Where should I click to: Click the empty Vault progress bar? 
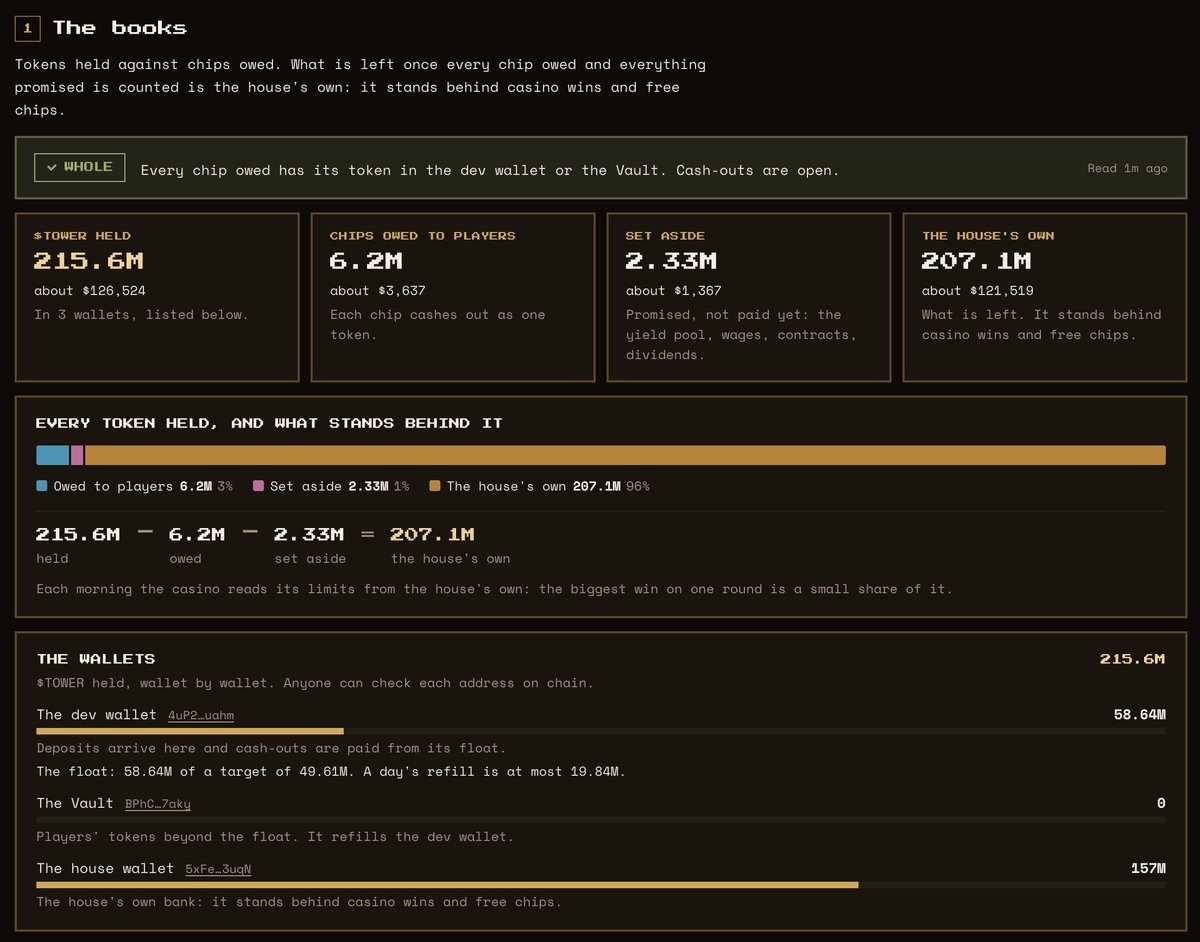[601, 820]
